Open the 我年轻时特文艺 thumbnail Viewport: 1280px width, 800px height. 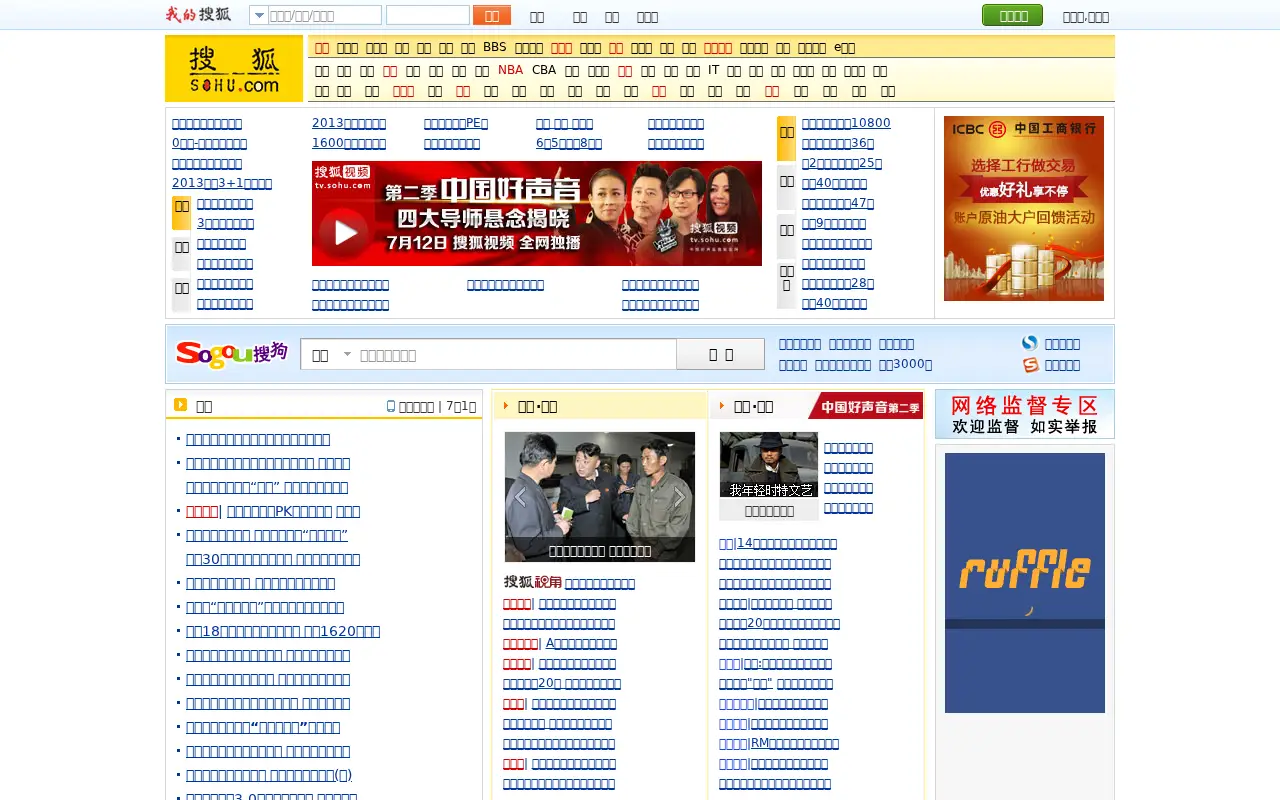click(x=769, y=465)
